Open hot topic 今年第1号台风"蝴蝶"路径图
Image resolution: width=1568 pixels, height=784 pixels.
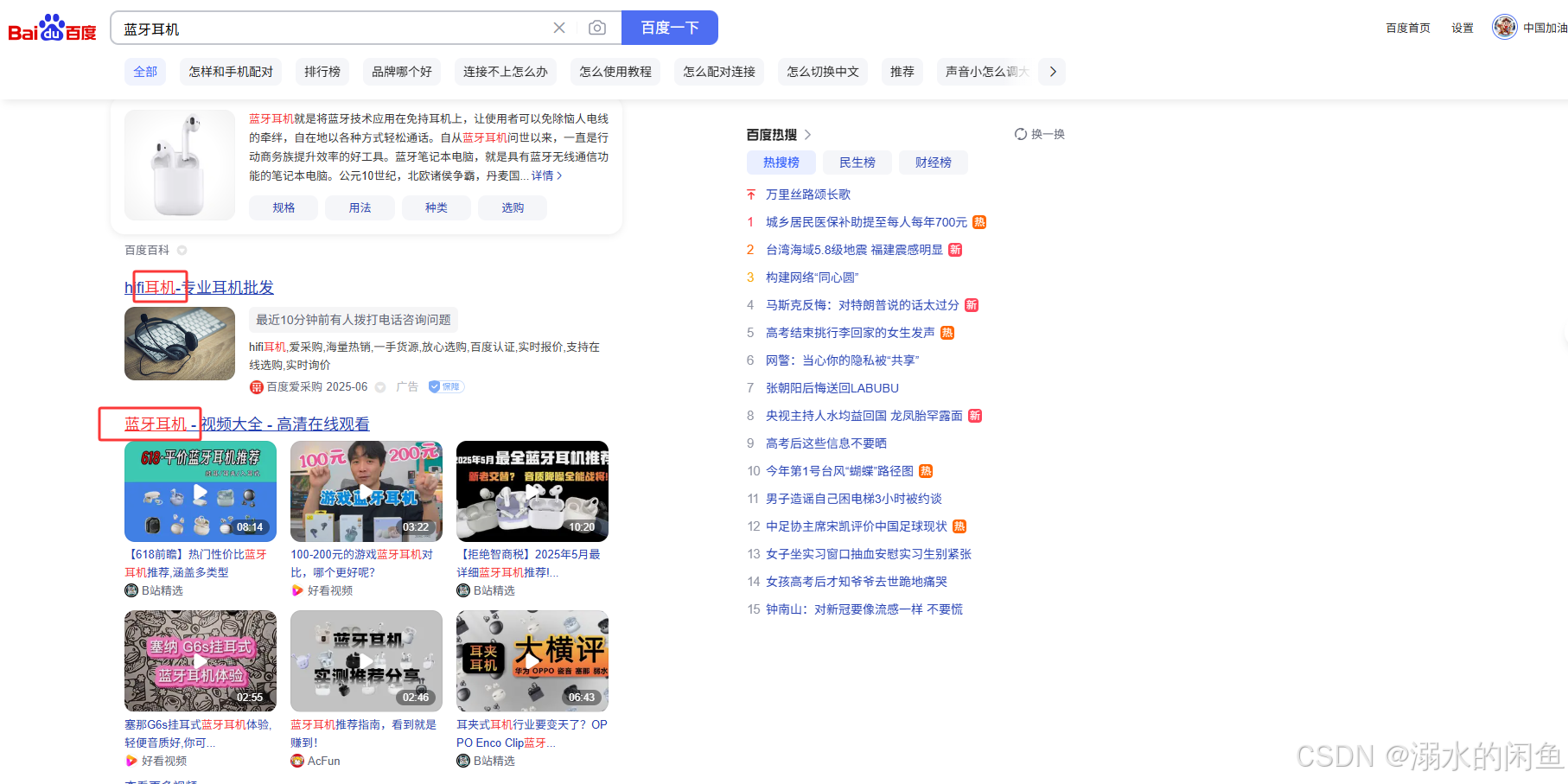[839, 471]
